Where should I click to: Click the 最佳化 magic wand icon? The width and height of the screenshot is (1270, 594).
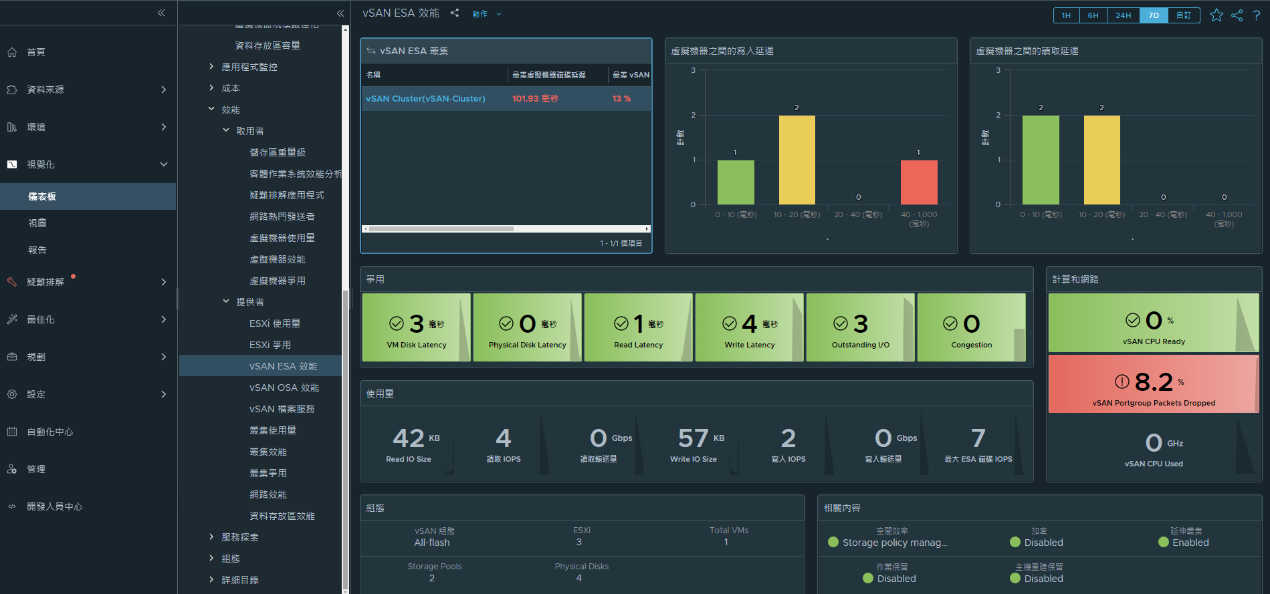[12, 319]
